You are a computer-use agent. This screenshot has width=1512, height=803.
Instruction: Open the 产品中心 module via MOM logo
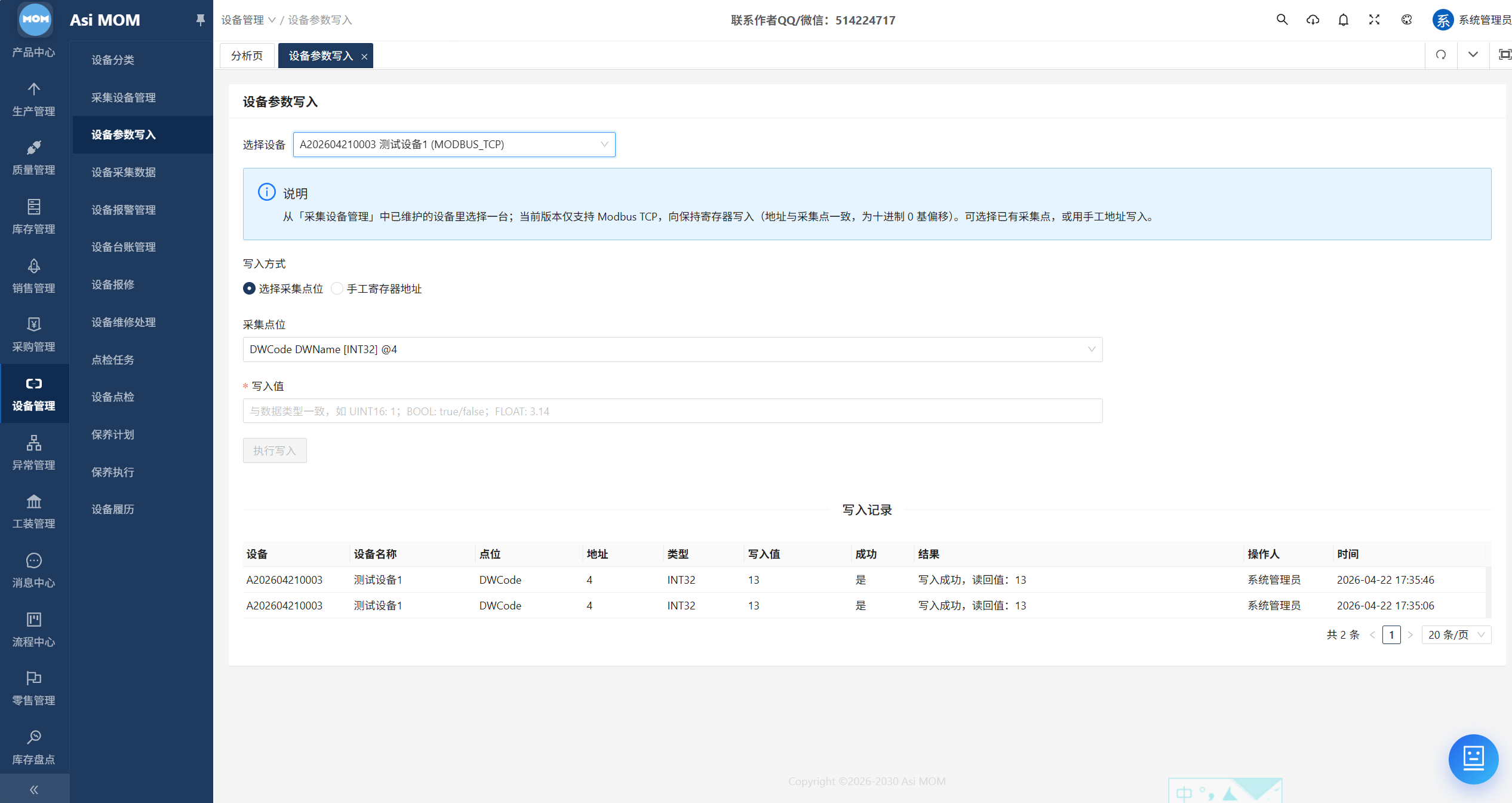pos(35,19)
